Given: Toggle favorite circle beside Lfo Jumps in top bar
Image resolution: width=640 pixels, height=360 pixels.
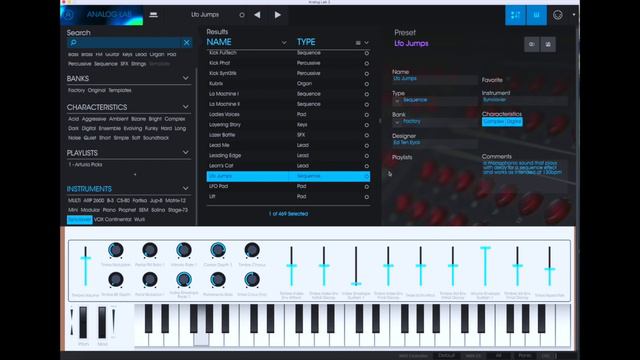Looking at the screenshot, I should click(x=242, y=15).
